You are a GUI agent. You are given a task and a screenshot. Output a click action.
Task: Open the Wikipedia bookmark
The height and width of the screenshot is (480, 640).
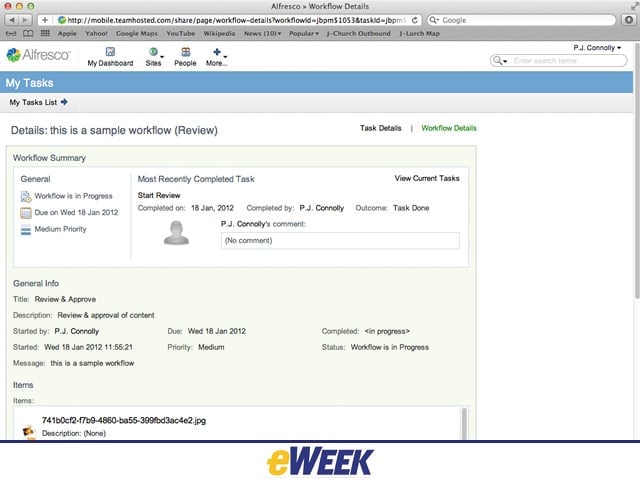point(219,33)
